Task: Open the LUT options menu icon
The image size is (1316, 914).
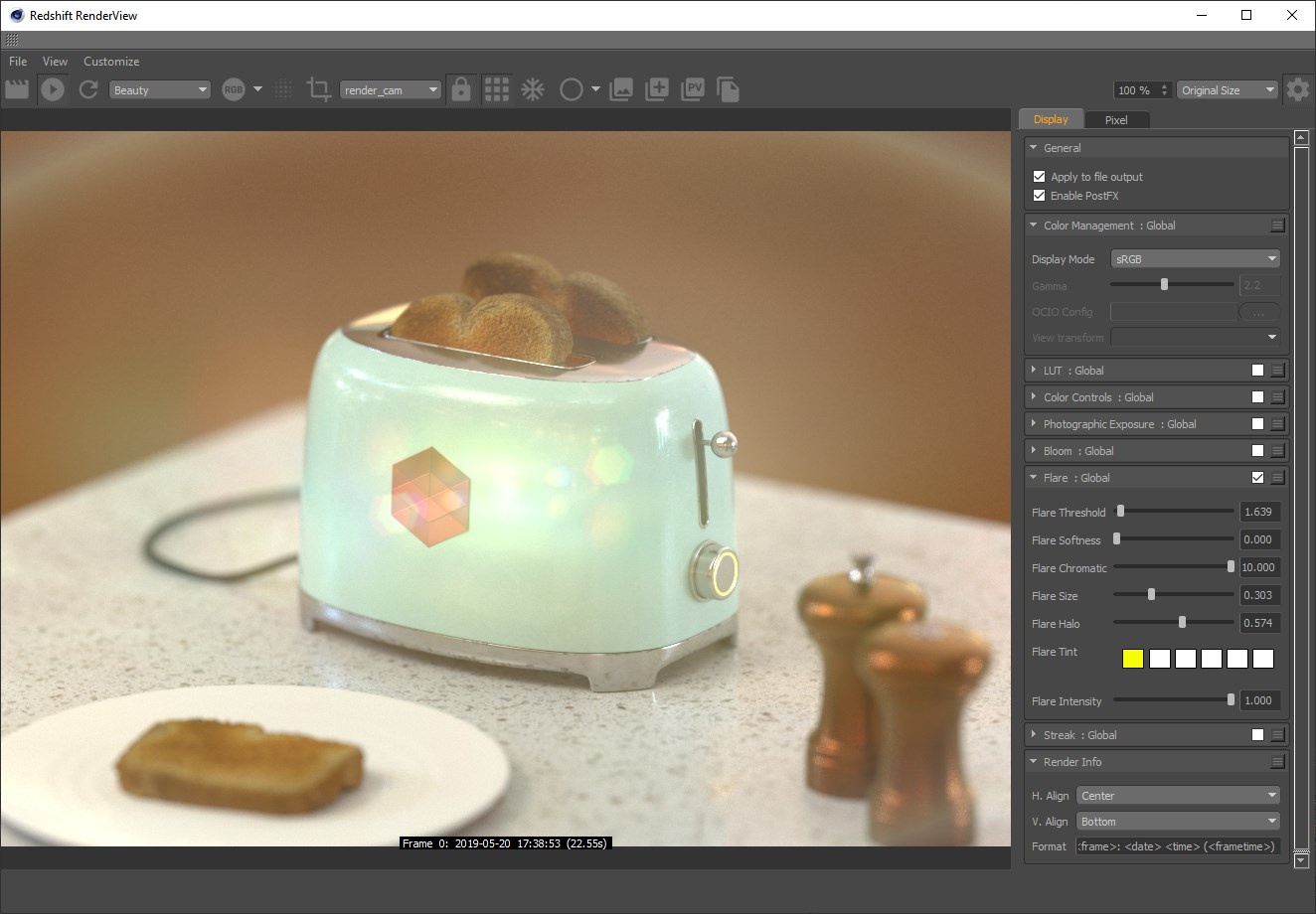Action: coord(1278,371)
